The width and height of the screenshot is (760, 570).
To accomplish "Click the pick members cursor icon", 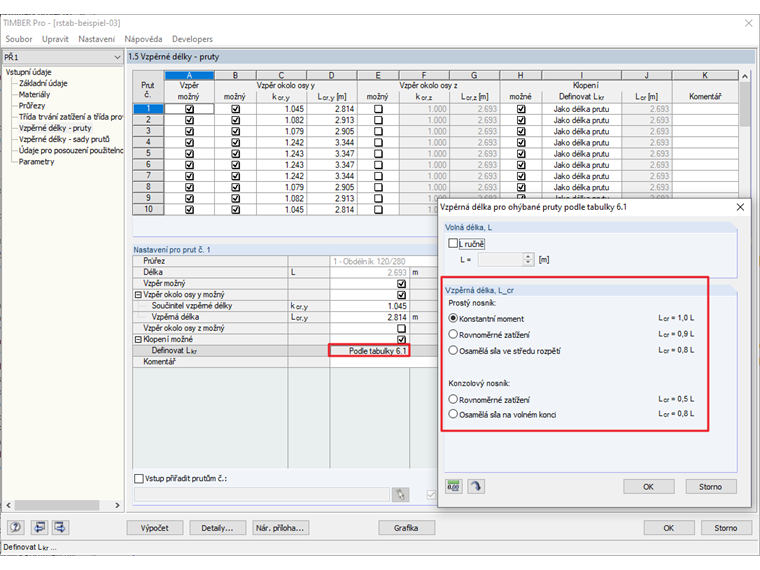I will (x=400, y=494).
